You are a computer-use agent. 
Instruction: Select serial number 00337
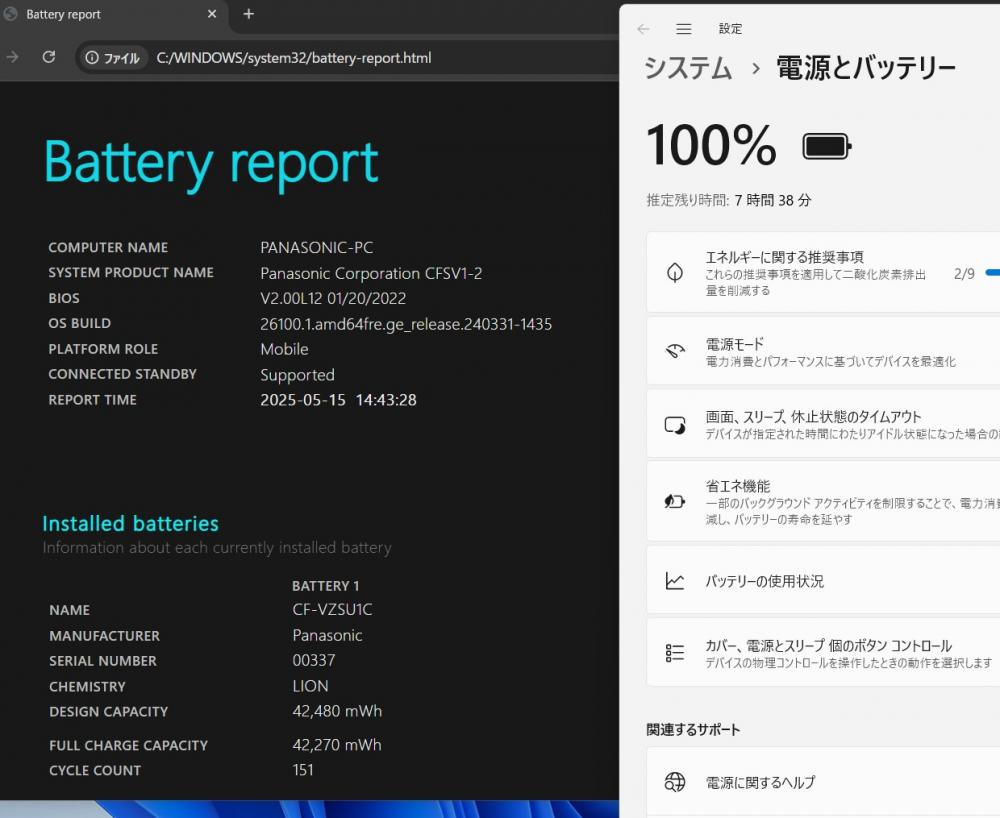click(314, 661)
